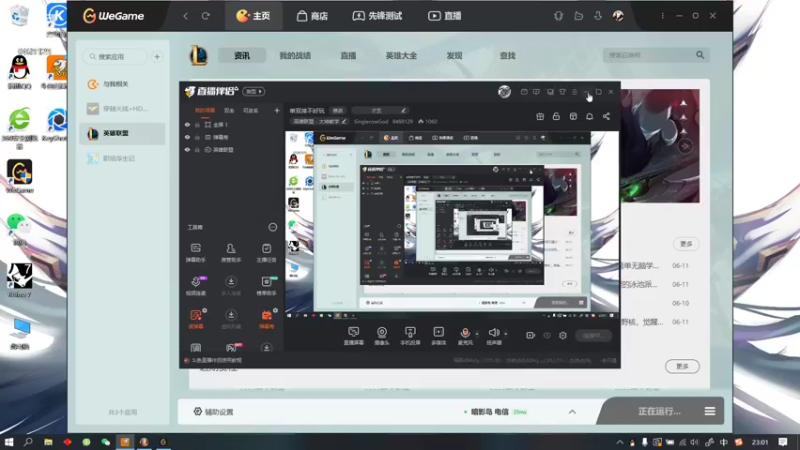Open 主播任务 tool in toolbox

266,253
